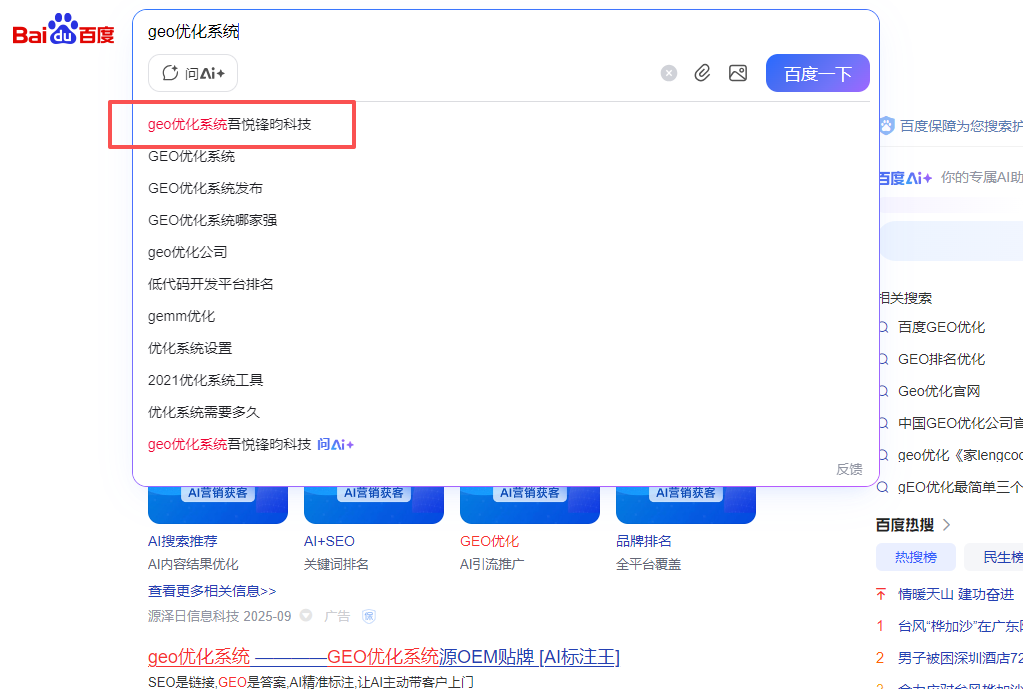Click the Baidu logo
The height and width of the screenshot is (689, 1023).
(63, 29)
